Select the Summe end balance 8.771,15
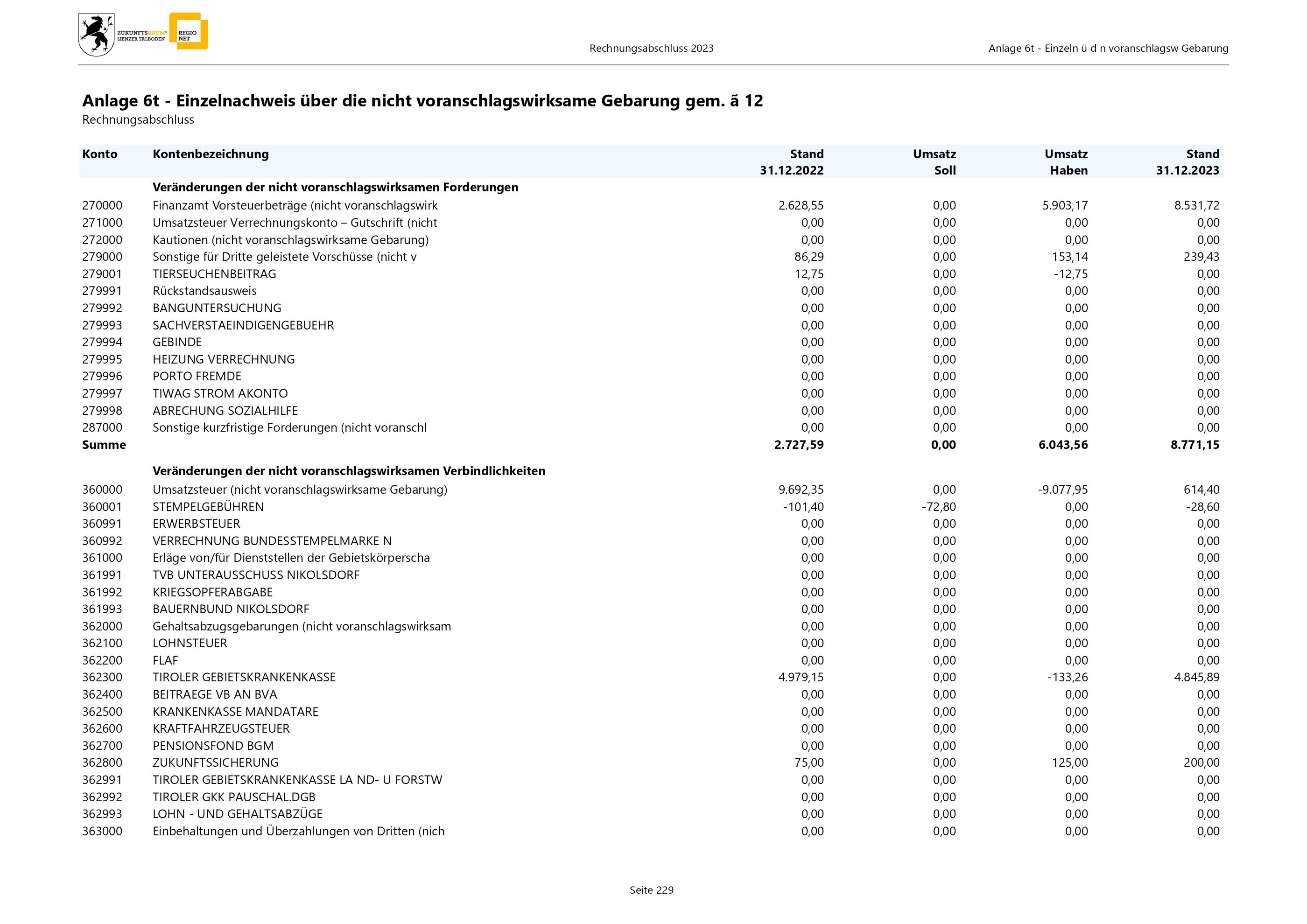Viewport: 1307px width, 924px height. (x=1195, y=445)
